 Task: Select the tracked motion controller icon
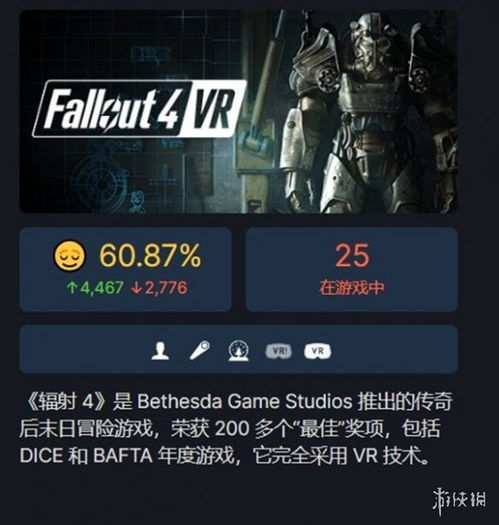[200, 350]
